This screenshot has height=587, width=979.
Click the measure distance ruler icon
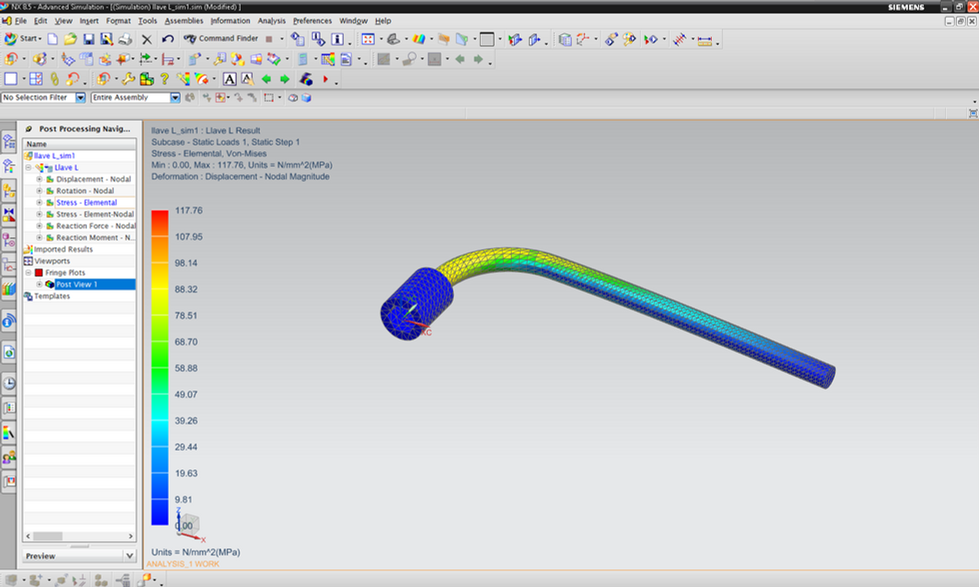tap(705, 41)
